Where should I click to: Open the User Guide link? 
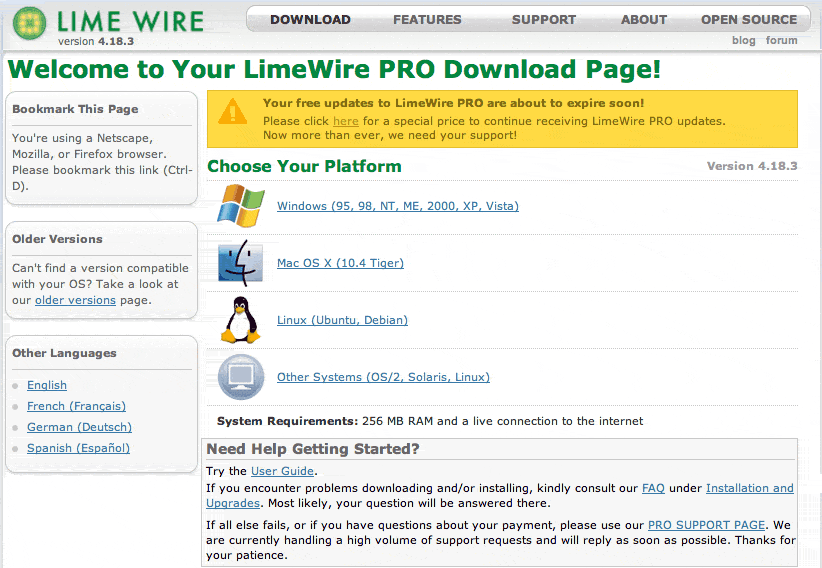coord(283,471)
